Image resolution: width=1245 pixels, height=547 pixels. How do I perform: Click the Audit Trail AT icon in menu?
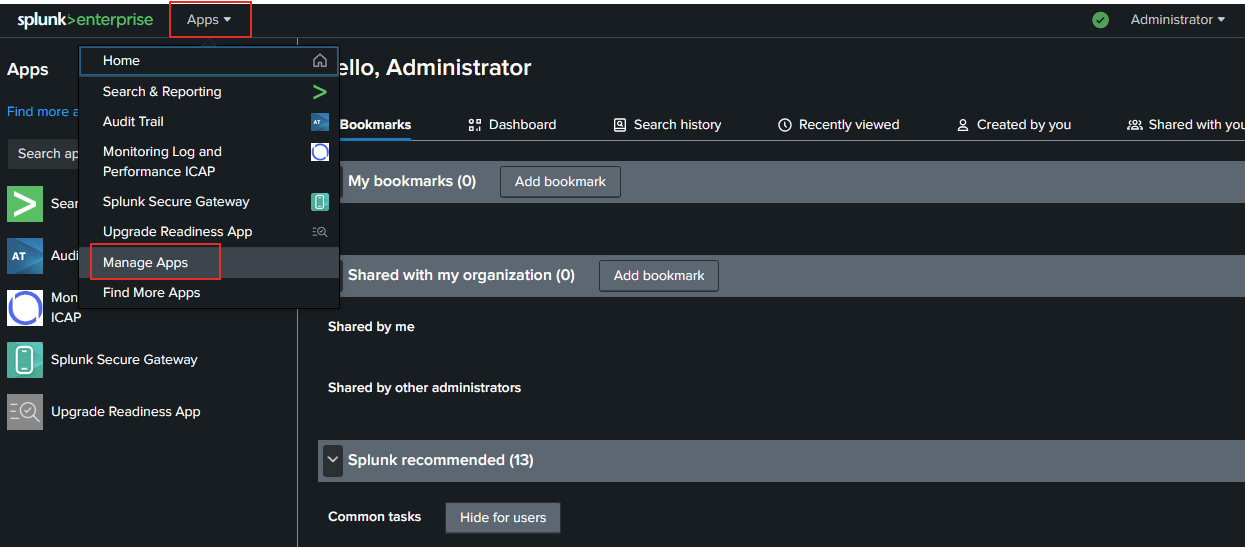coord(320,122)
